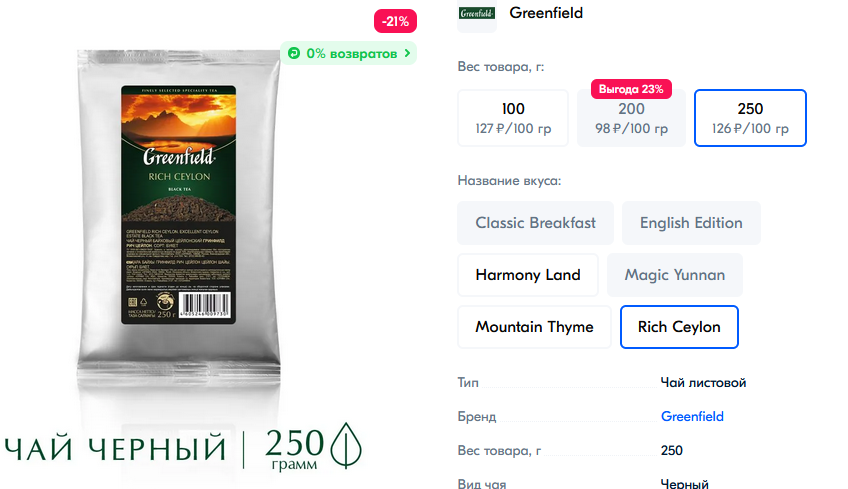Click the barcode on the tea package
848x489 pixels.
[x=204, y=305]
